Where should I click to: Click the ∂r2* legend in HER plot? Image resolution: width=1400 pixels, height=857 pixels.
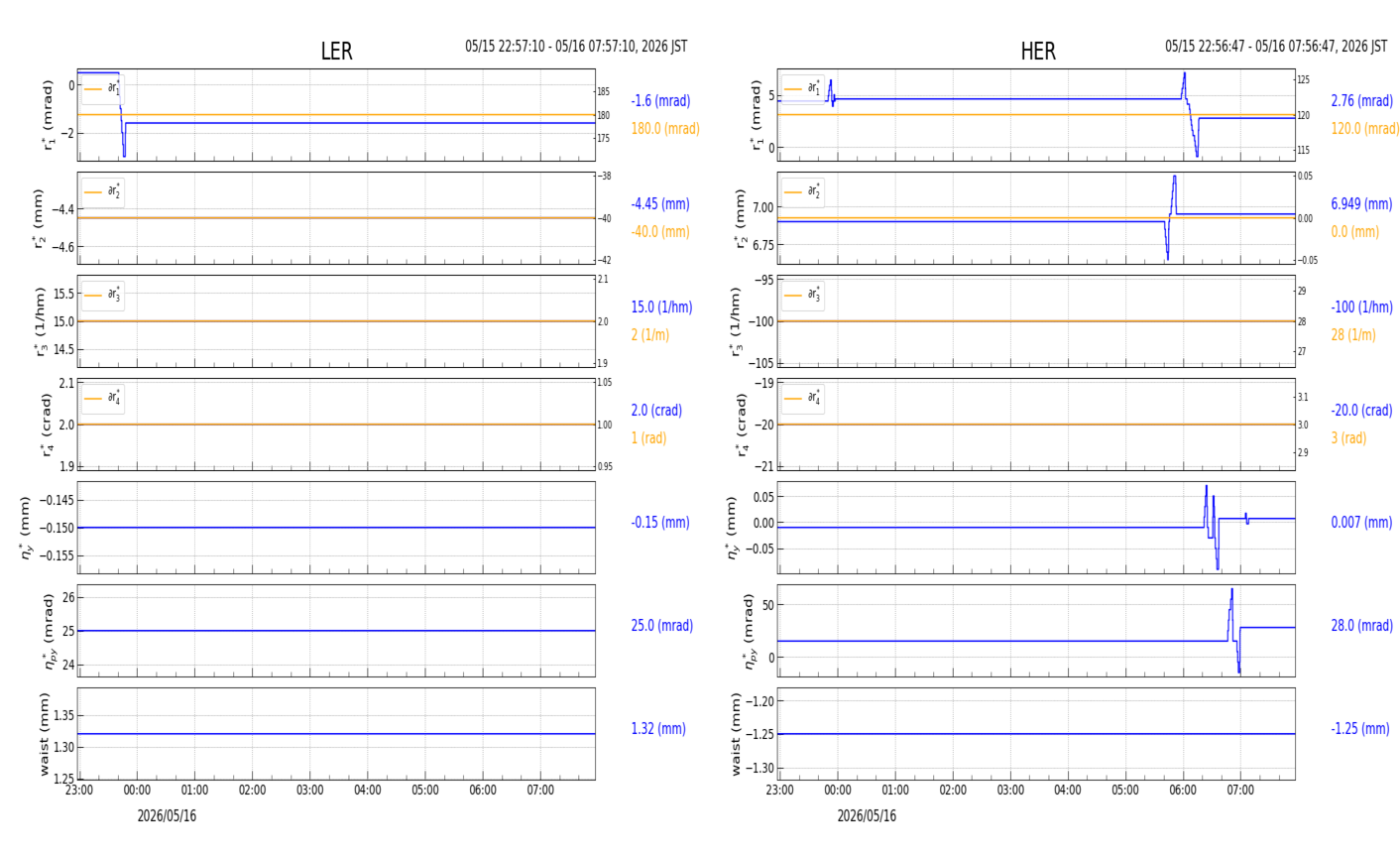coord(802,191)
